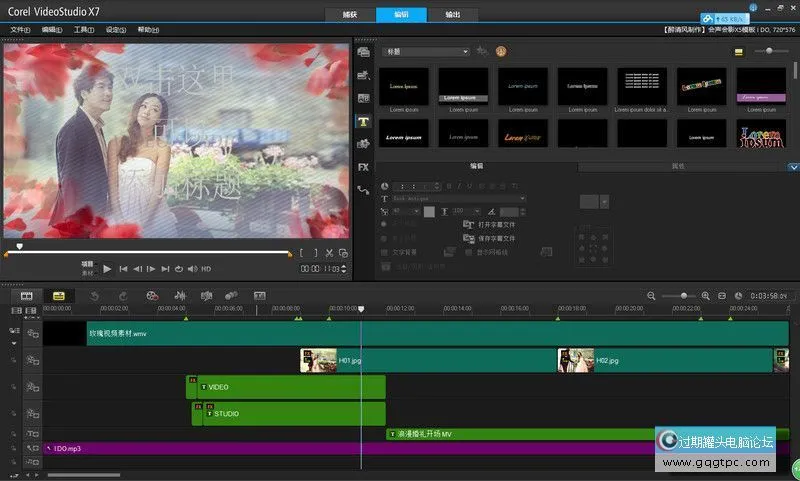Image resolution: width=800 pixels, height=481 pixels.
Task: Open the Media library icon
Action: coord(363,51)
